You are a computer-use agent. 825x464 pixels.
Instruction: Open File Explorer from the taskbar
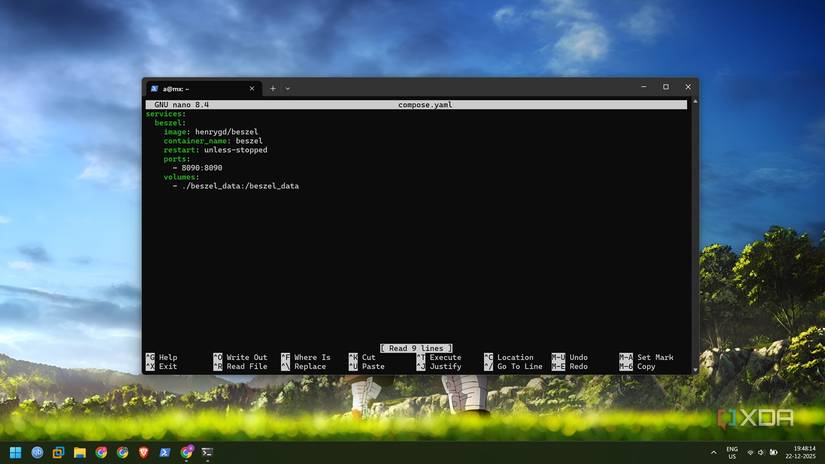79,452
